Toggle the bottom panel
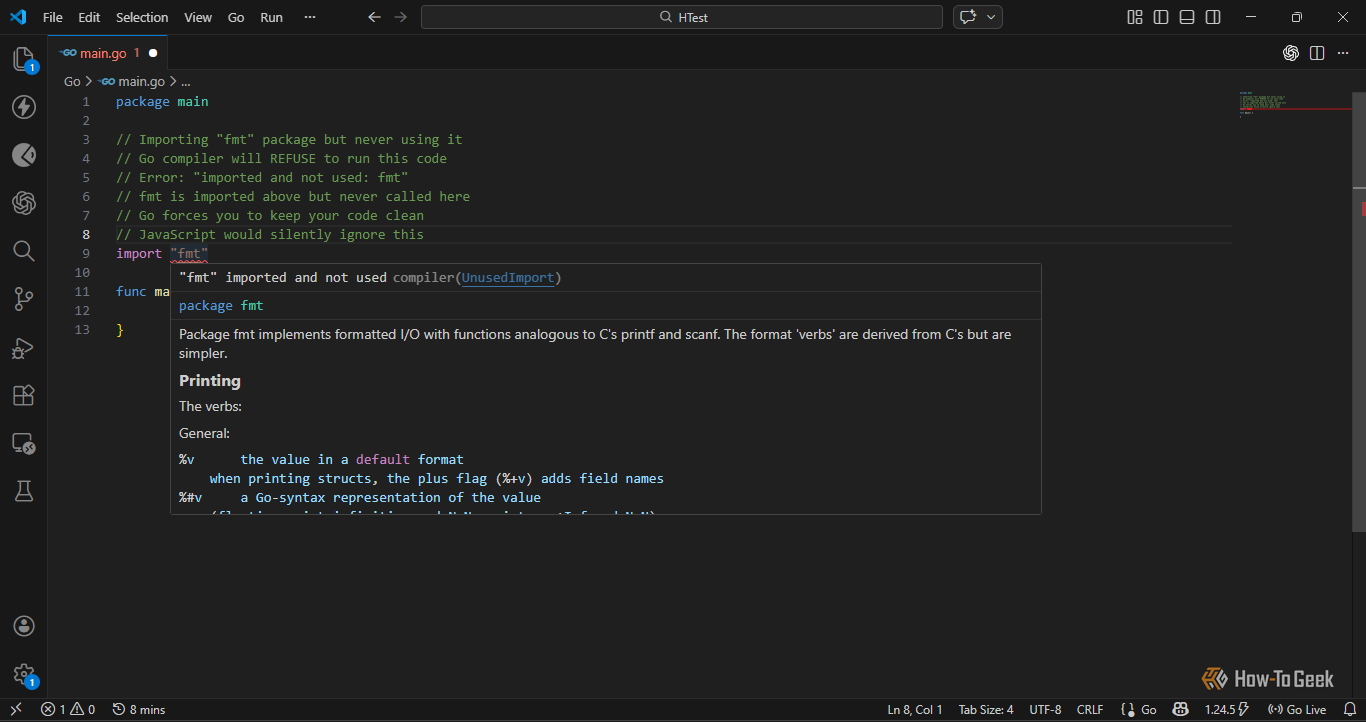This screenshot has width=1366, height=722. (x=1187, y=17)
